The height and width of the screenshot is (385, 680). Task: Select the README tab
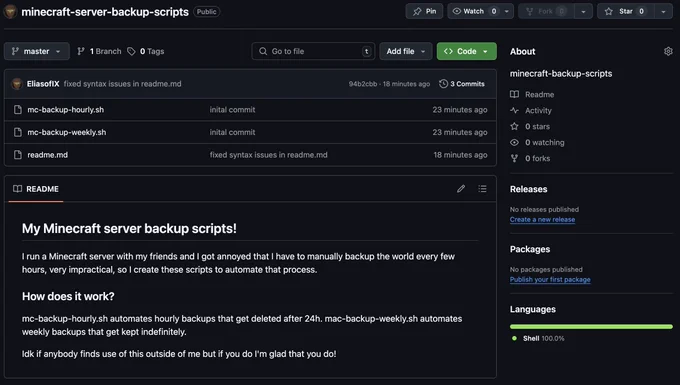coord(36,189)
